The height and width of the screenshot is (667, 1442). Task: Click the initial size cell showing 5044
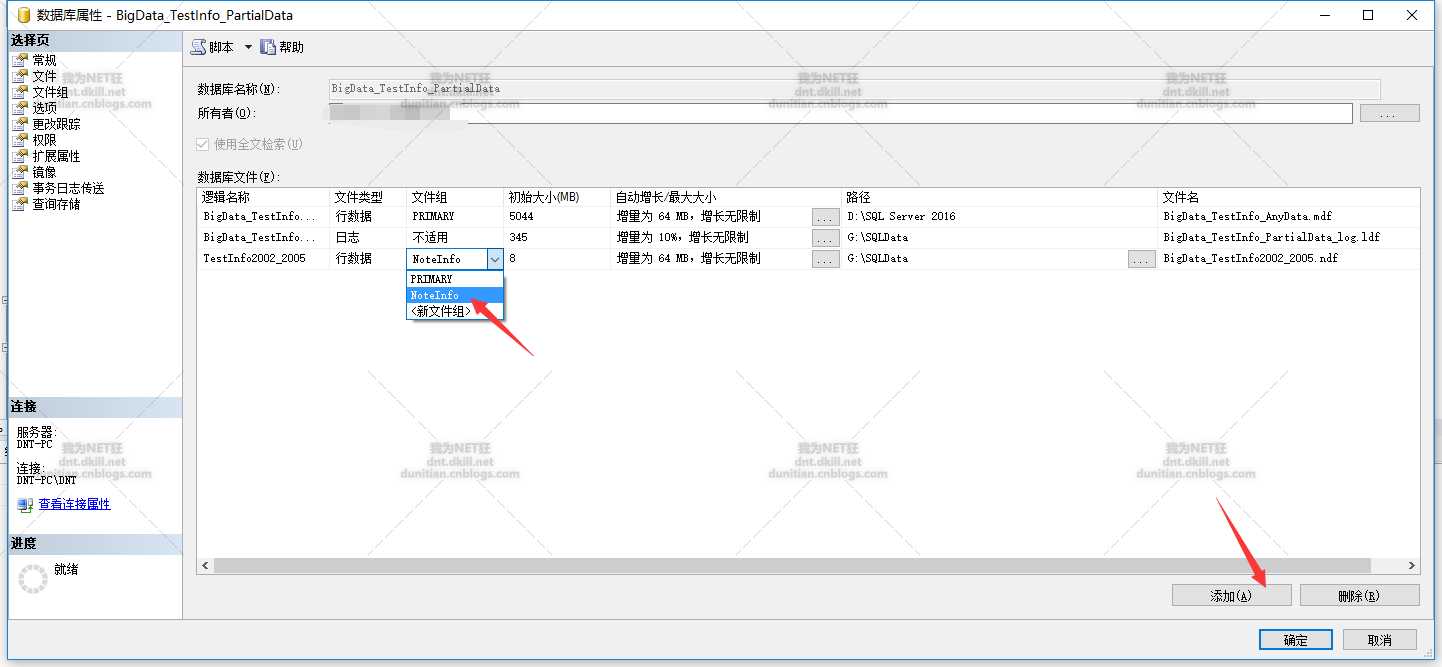tap(557, 216)
